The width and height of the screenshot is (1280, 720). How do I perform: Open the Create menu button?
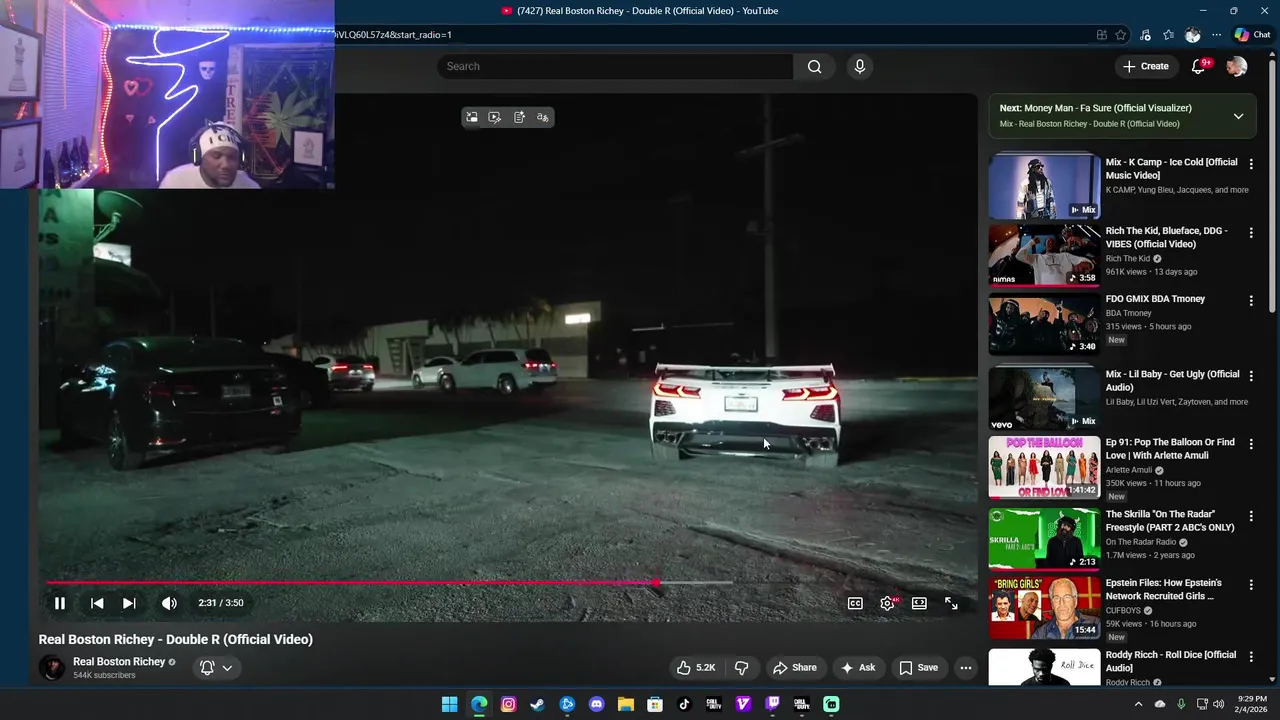tap(1146, 66)
